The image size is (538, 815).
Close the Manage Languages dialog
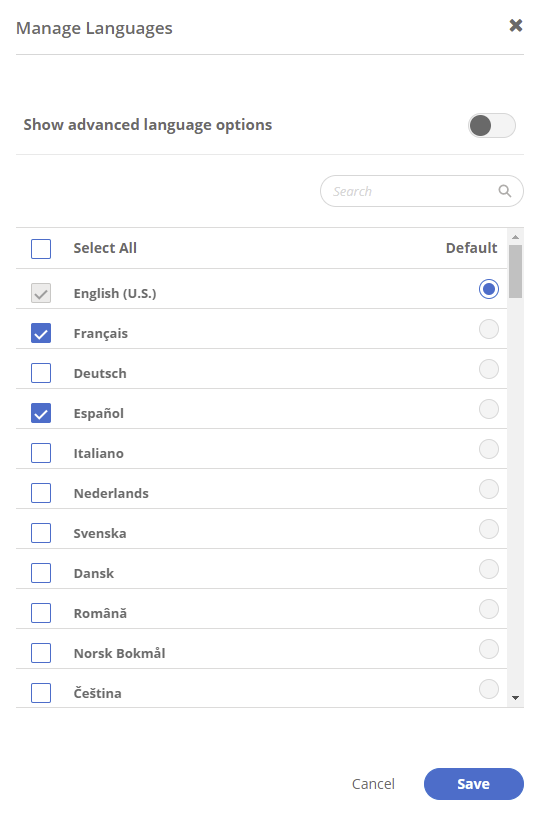click(x=515, y=25)
